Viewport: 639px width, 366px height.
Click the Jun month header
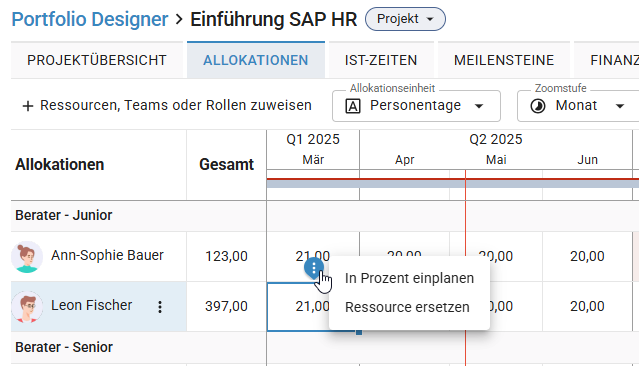(587, 160)
